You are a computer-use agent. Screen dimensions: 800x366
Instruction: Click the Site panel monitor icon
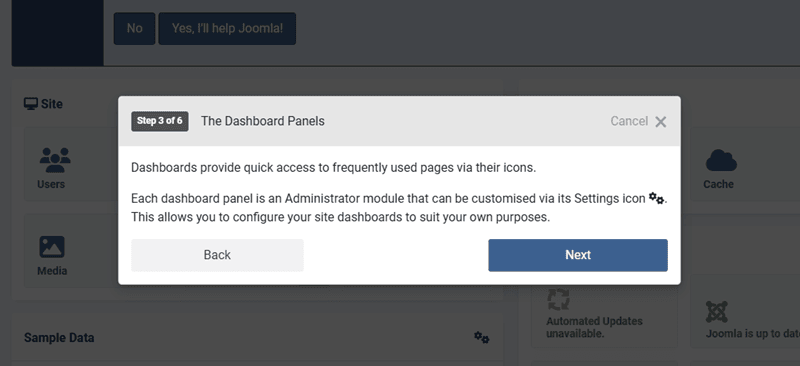31,104
